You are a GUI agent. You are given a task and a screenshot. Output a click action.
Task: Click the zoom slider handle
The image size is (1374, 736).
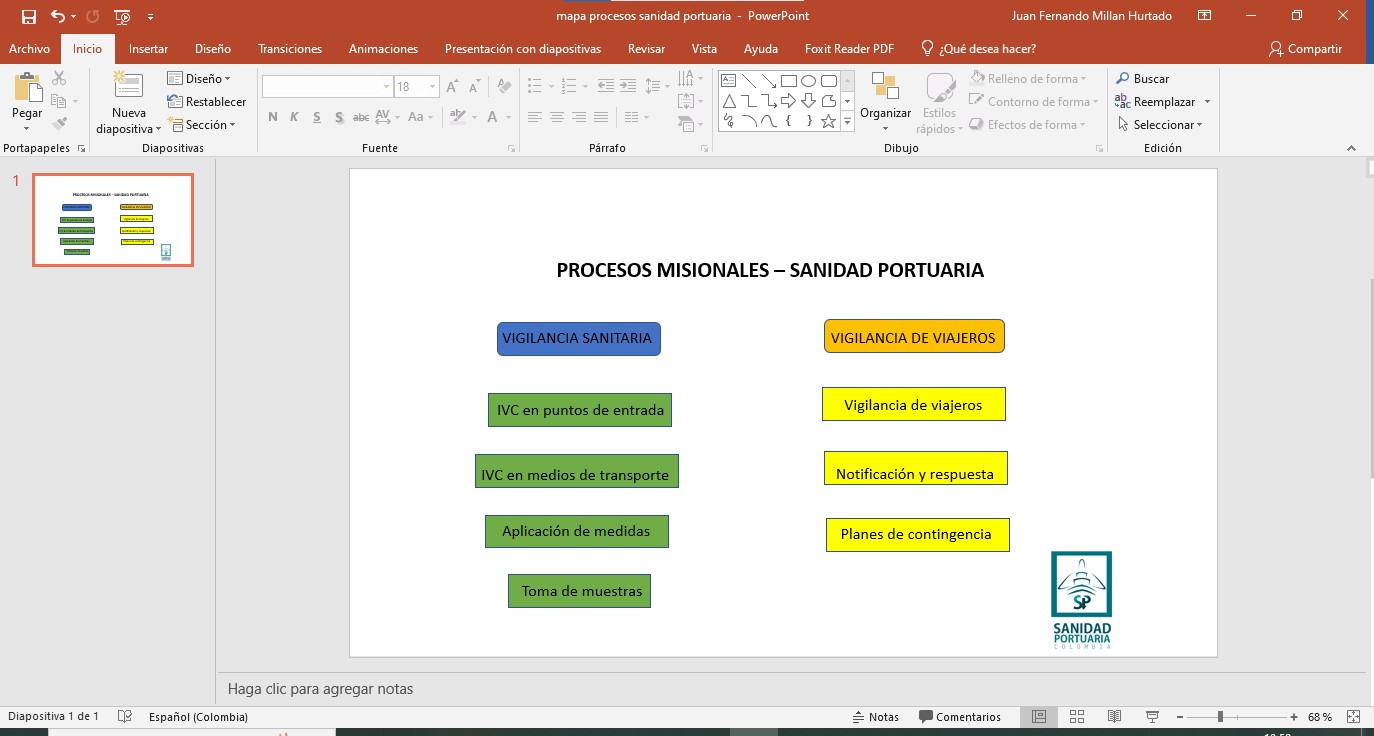click(1220, 717)
